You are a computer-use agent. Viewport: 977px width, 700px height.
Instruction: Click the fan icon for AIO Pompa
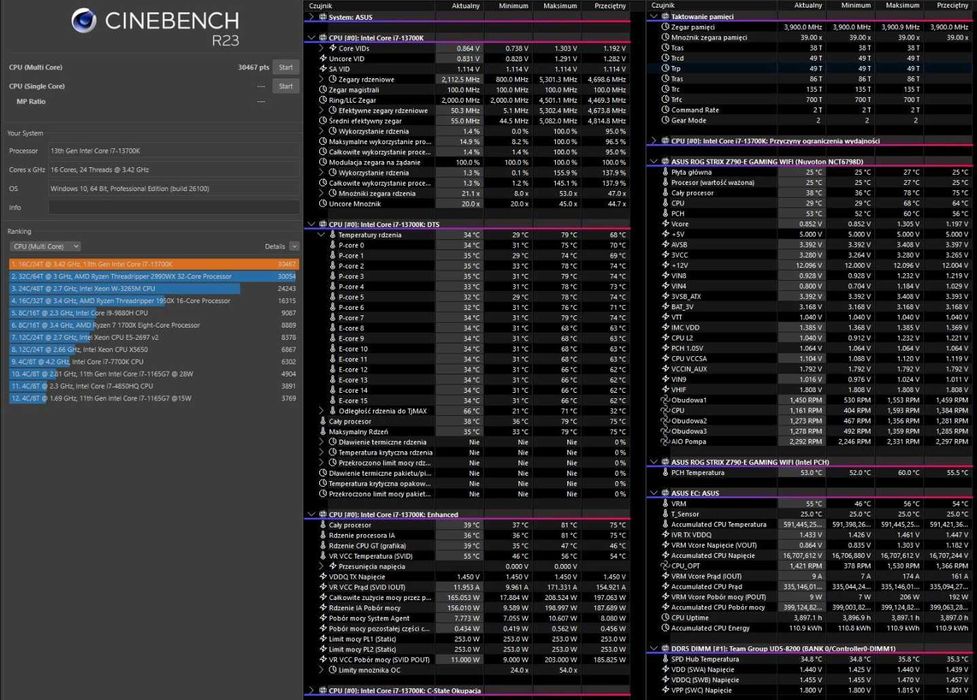665,441
